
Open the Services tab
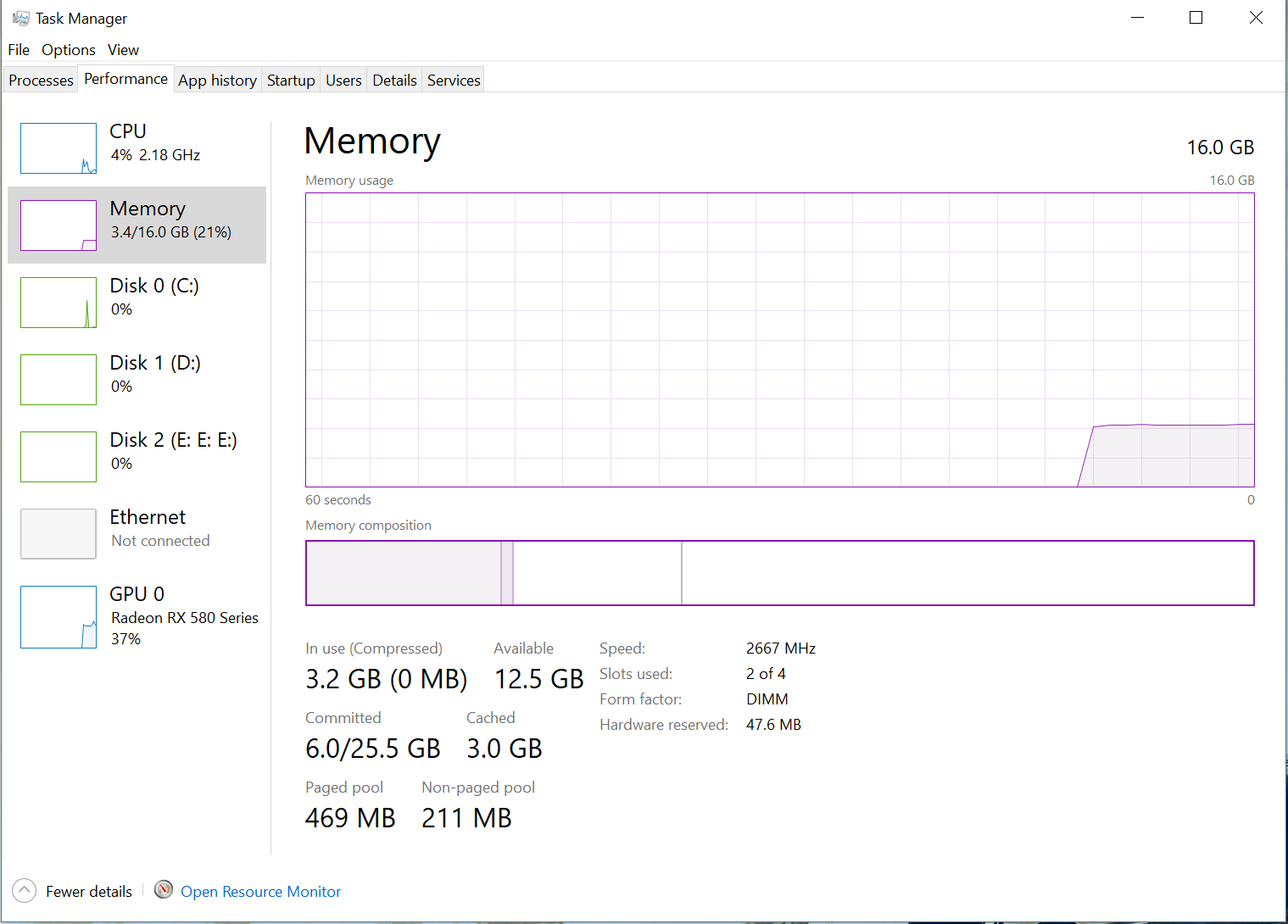pos(454,81)
